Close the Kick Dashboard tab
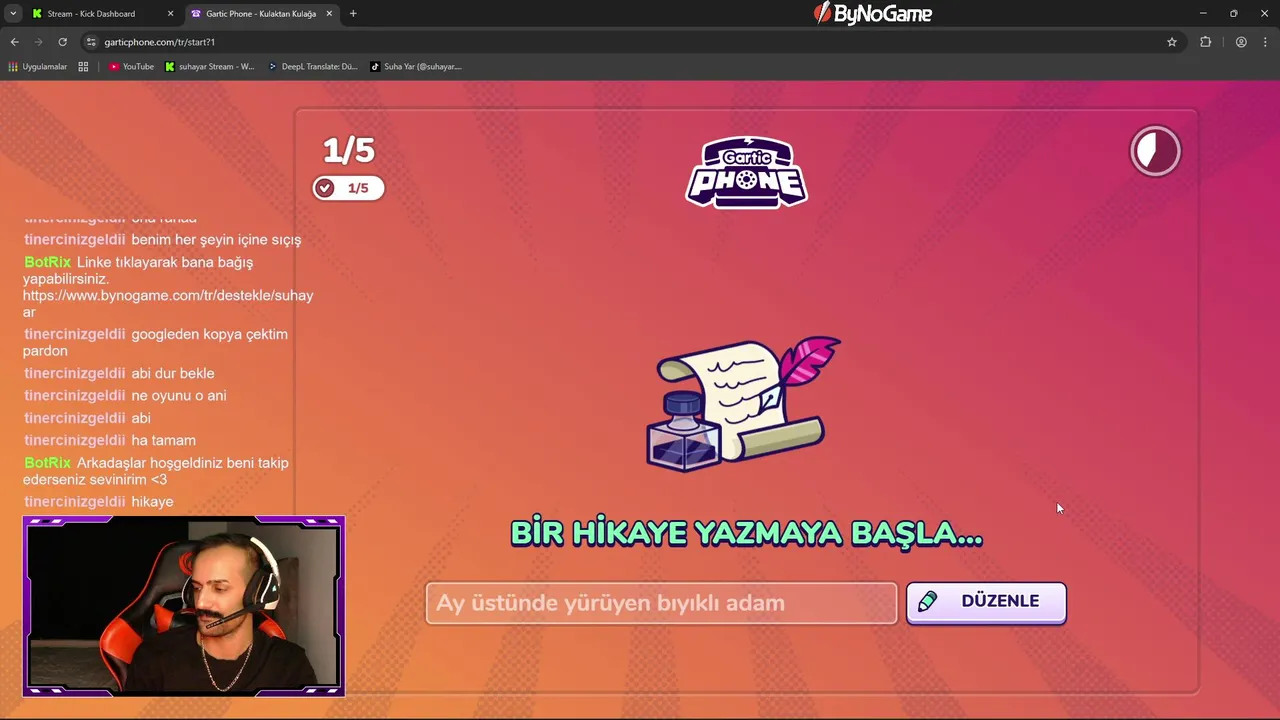 point(170,14)
